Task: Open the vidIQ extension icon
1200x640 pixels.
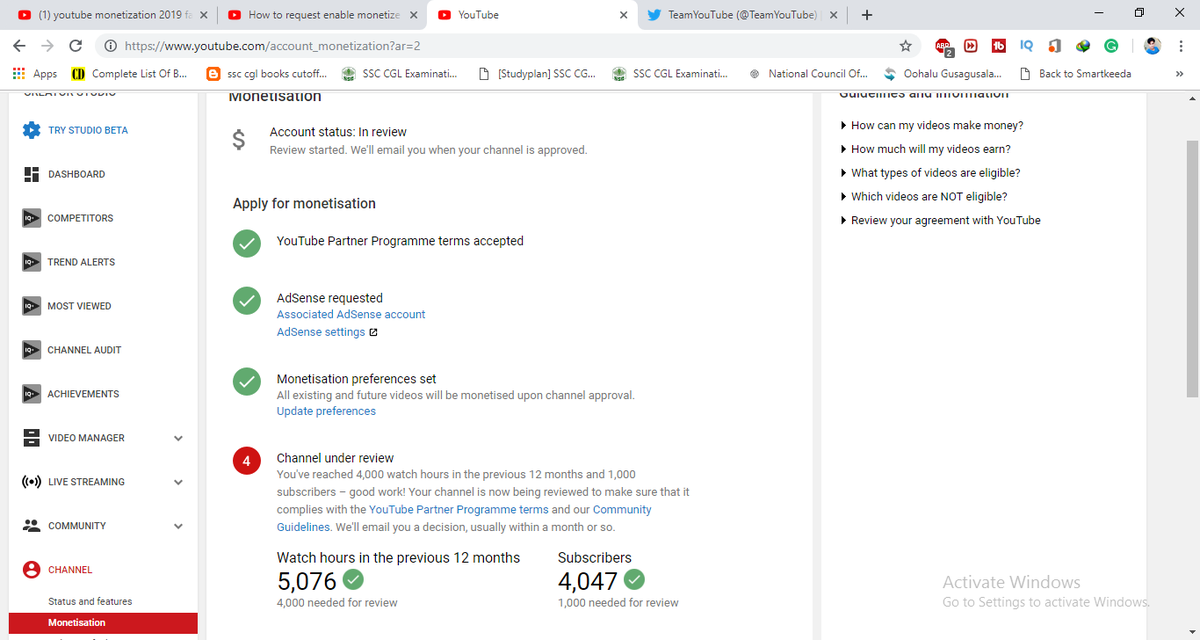Action: pyautogui.click(x=1027, y=46)
